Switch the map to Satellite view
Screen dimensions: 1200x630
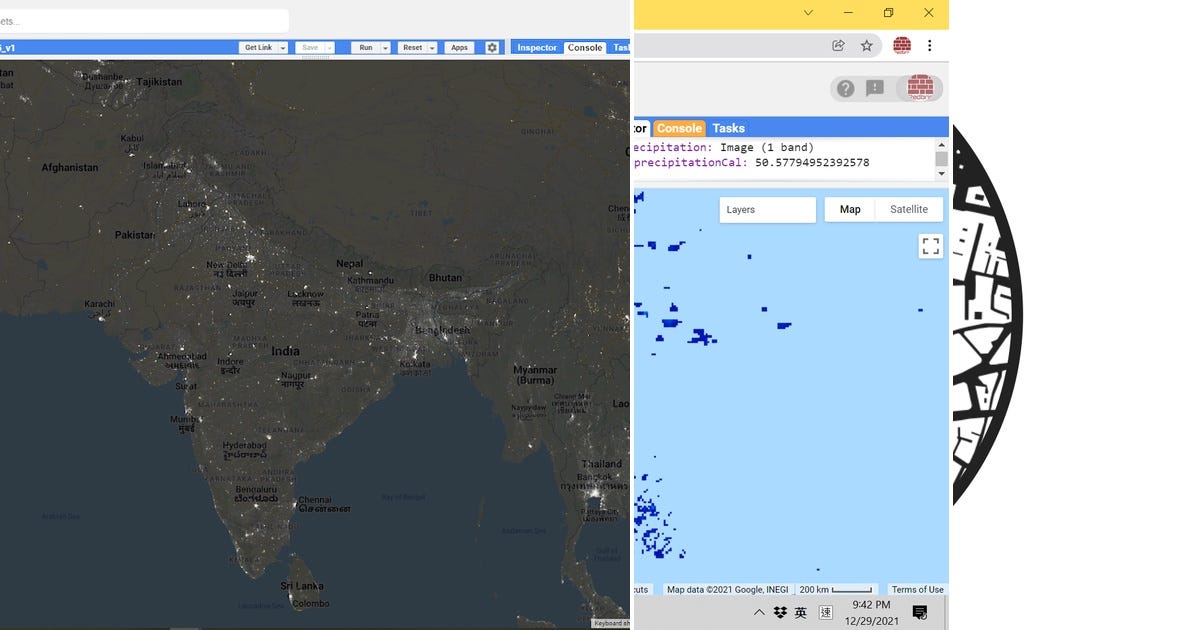point(908,209)
